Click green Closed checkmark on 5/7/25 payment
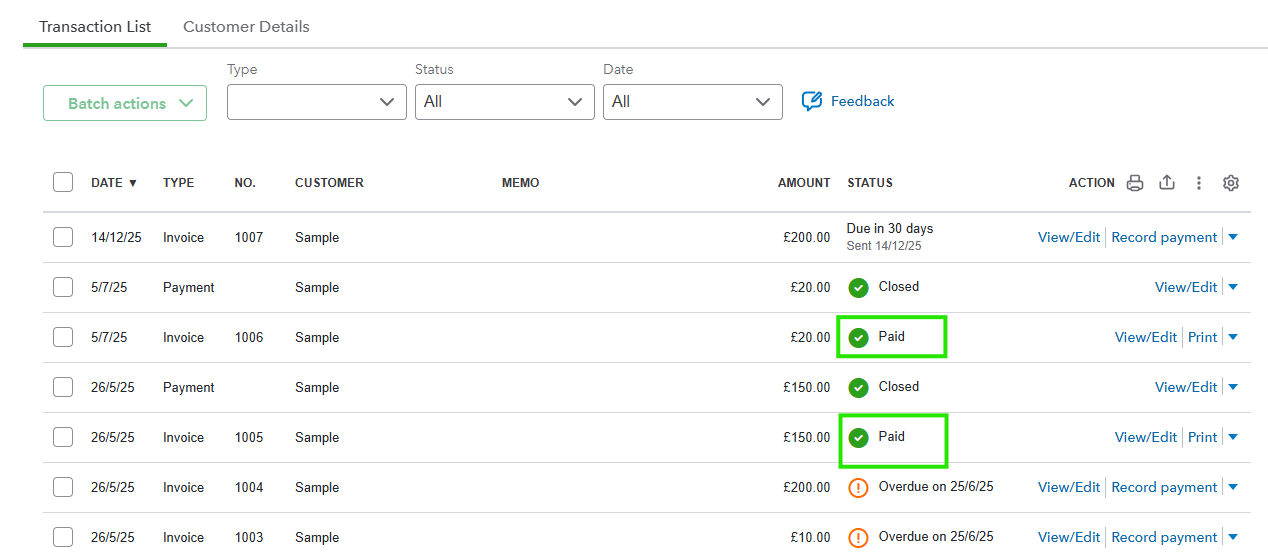Screen dimensions: 1268x554 (858, 288)
